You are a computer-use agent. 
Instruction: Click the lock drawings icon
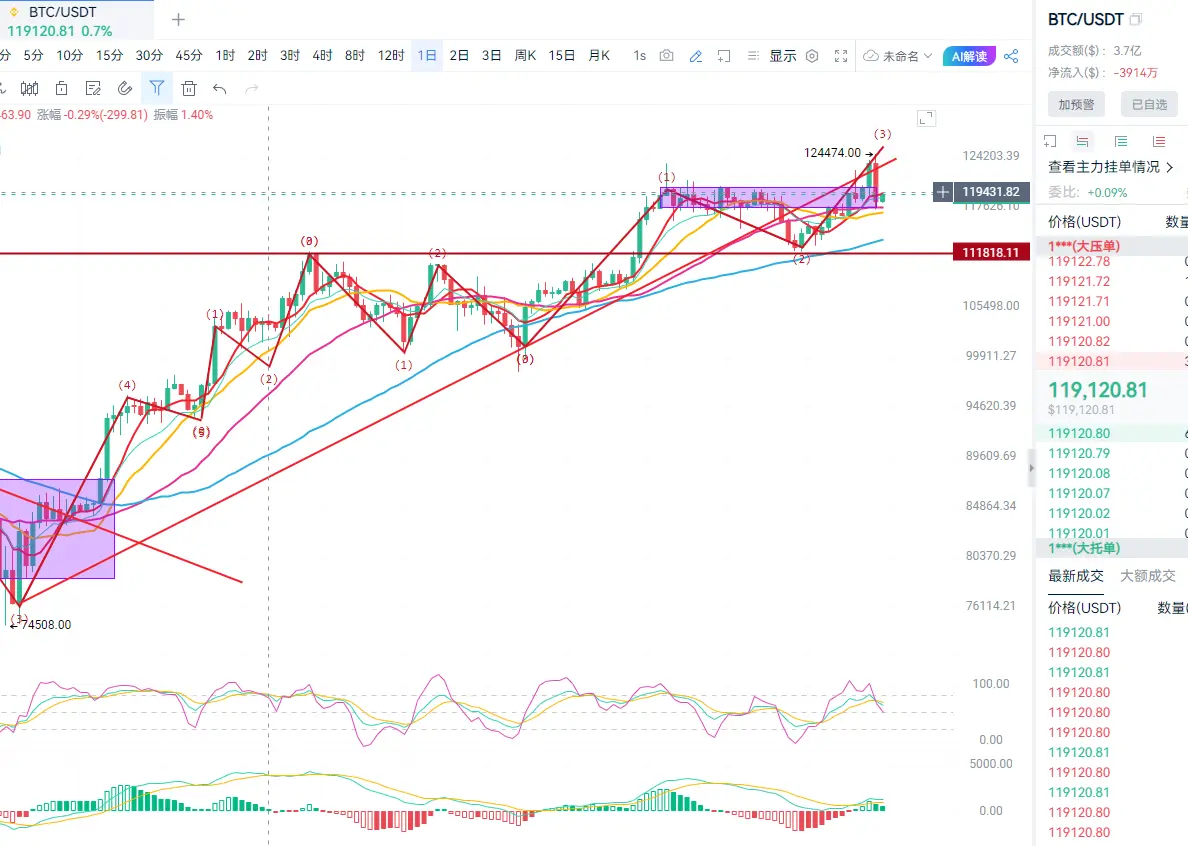61,89
